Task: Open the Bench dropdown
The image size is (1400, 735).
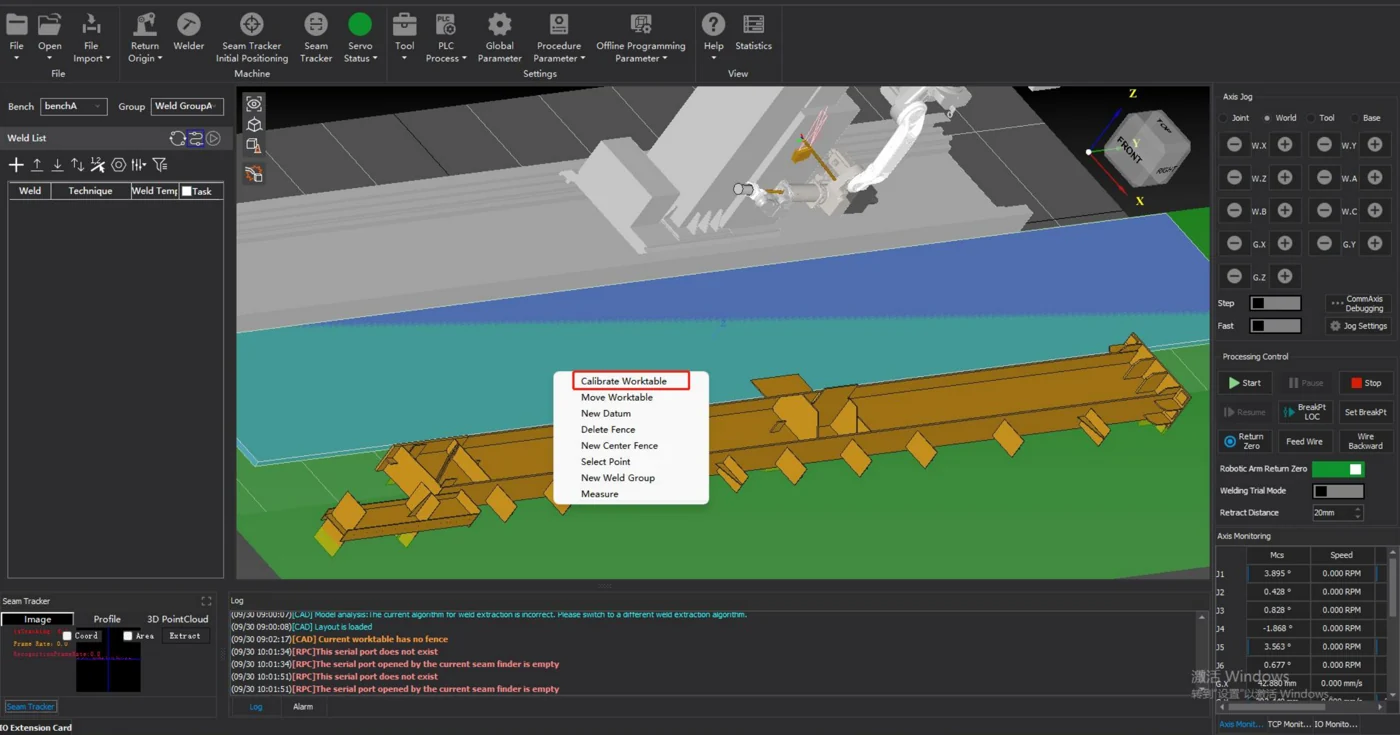Action: (73, 106)
